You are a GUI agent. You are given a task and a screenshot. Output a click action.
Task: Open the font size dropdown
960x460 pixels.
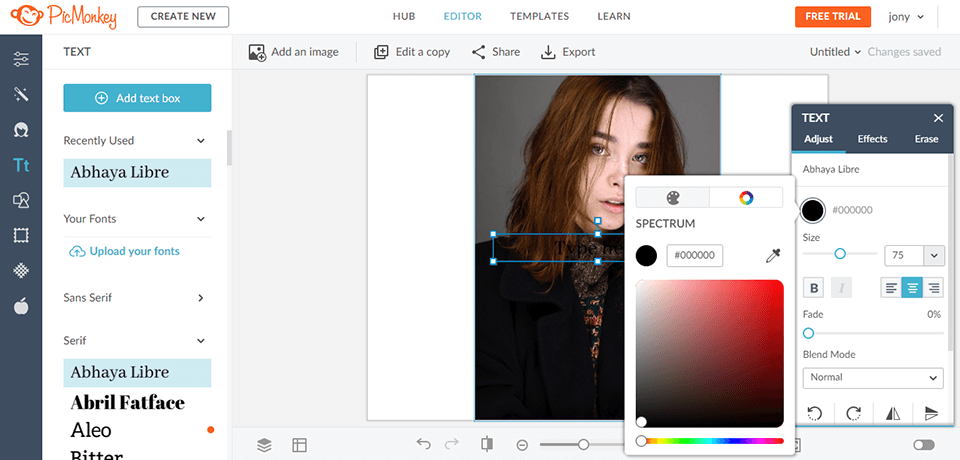pos(934,255)
